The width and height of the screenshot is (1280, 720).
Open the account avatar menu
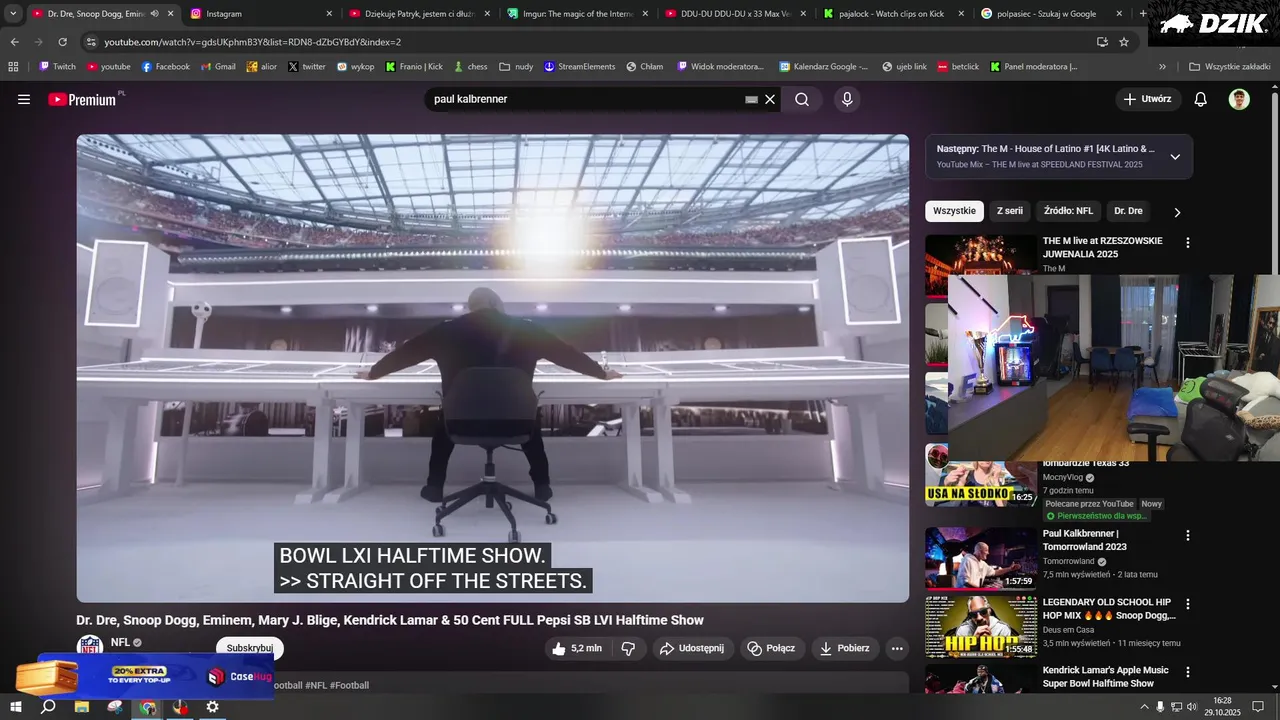pyautogui.click(x=1239, y=99)
